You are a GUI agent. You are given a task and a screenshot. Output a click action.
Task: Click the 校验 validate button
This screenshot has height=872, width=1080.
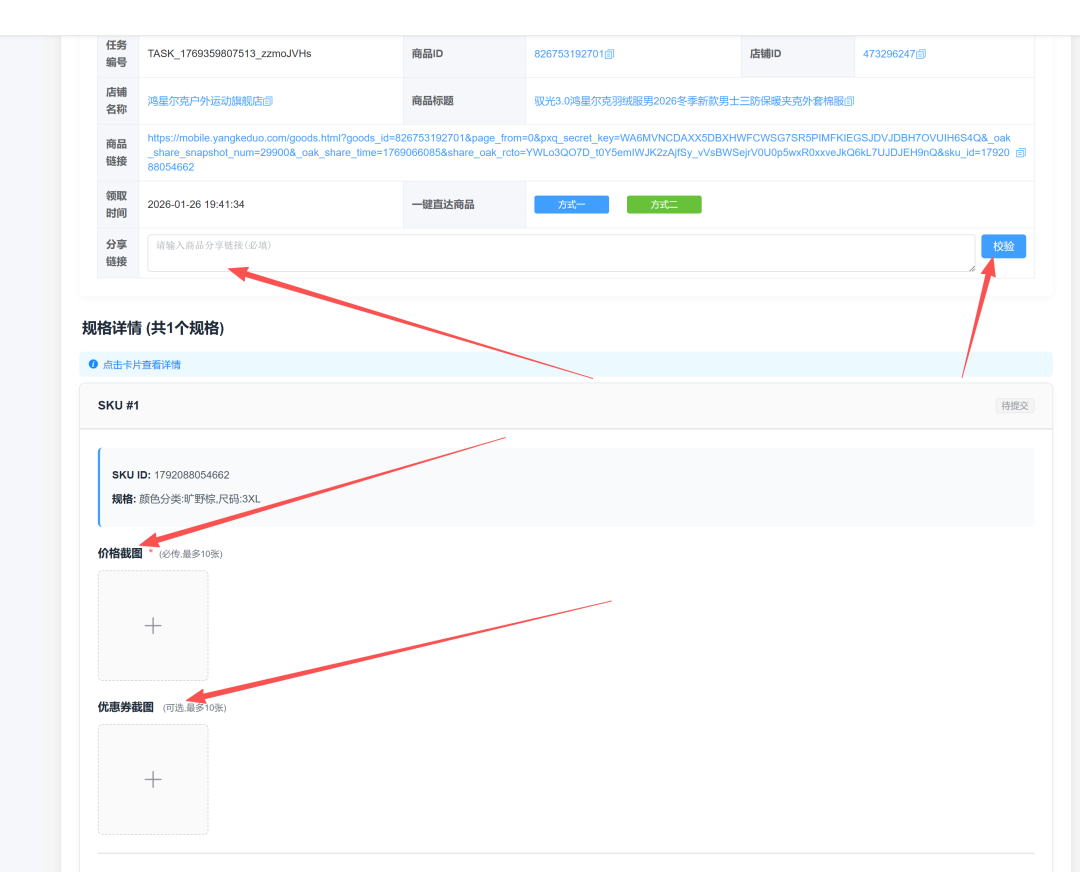(1003, 246)
